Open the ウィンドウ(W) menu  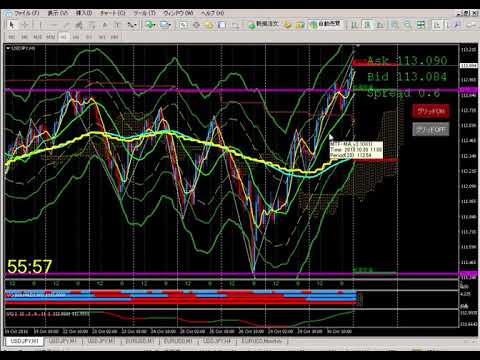pos(178,13)
